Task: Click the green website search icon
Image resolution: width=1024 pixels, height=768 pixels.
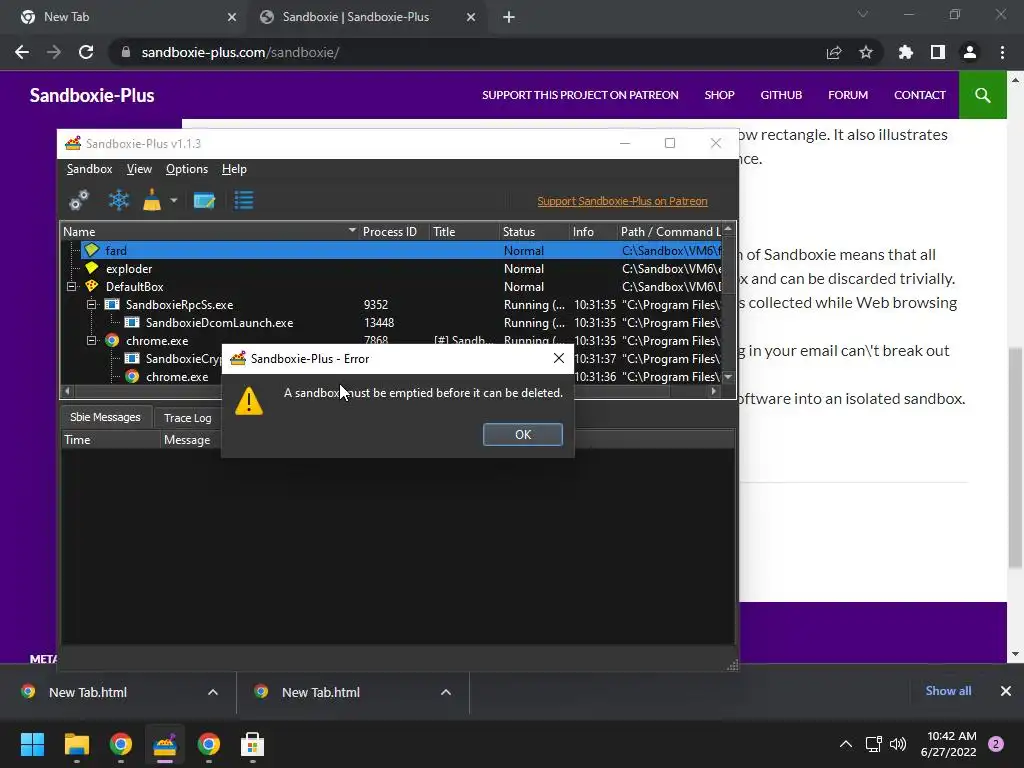Action: (x=982, y=95)
